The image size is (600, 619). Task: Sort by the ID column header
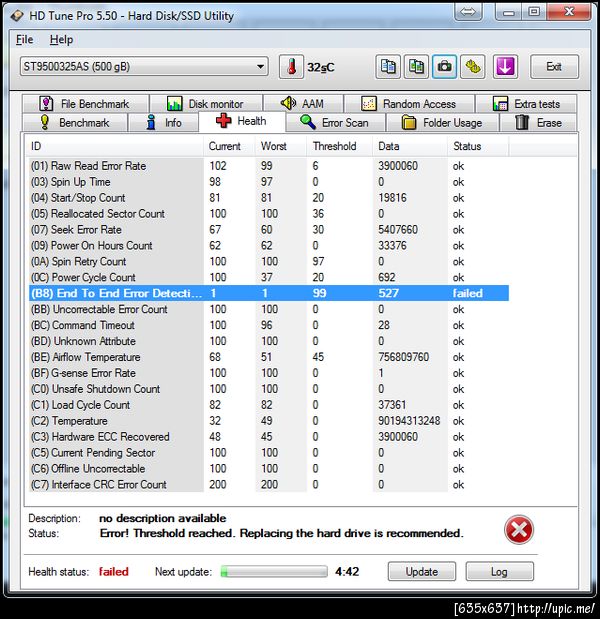pos(114,146)
